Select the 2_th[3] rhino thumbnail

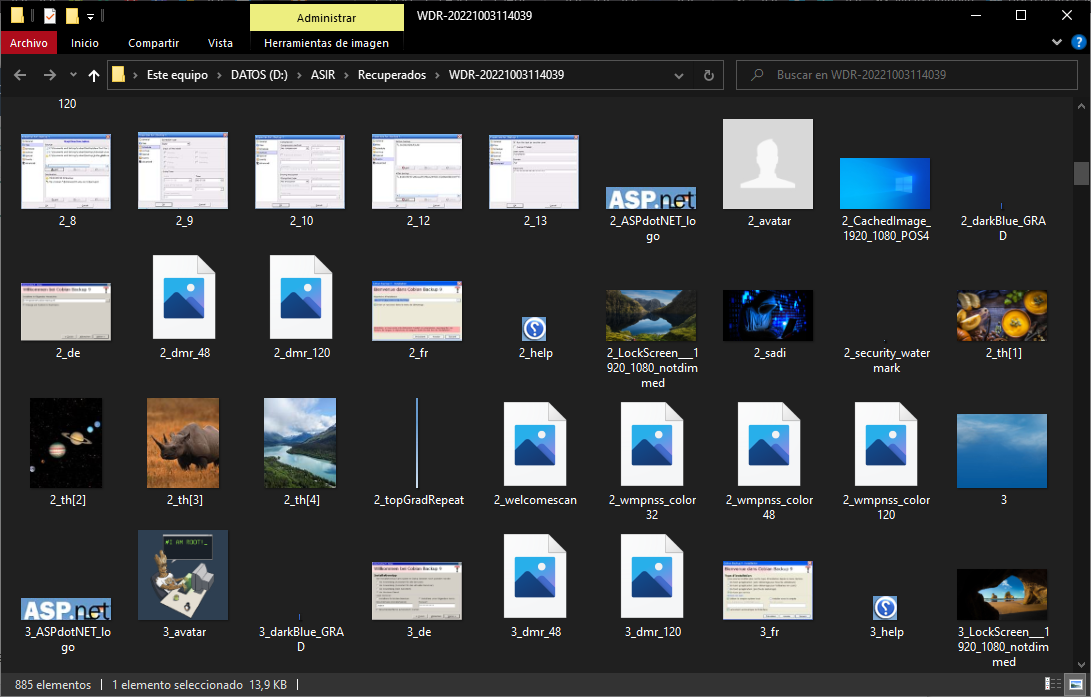pos(183,443)
